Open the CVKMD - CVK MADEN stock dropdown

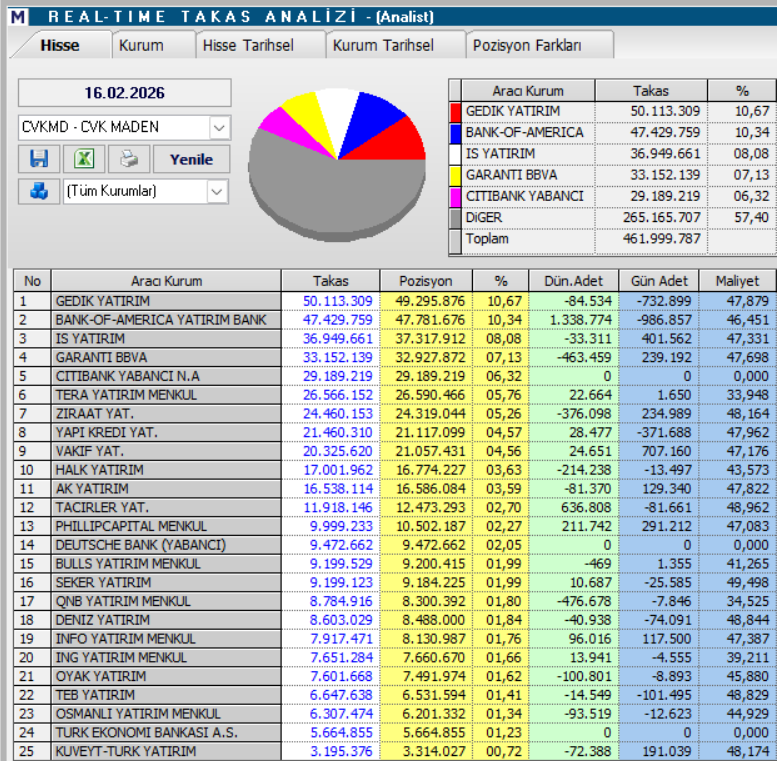(x=220, y=128)
